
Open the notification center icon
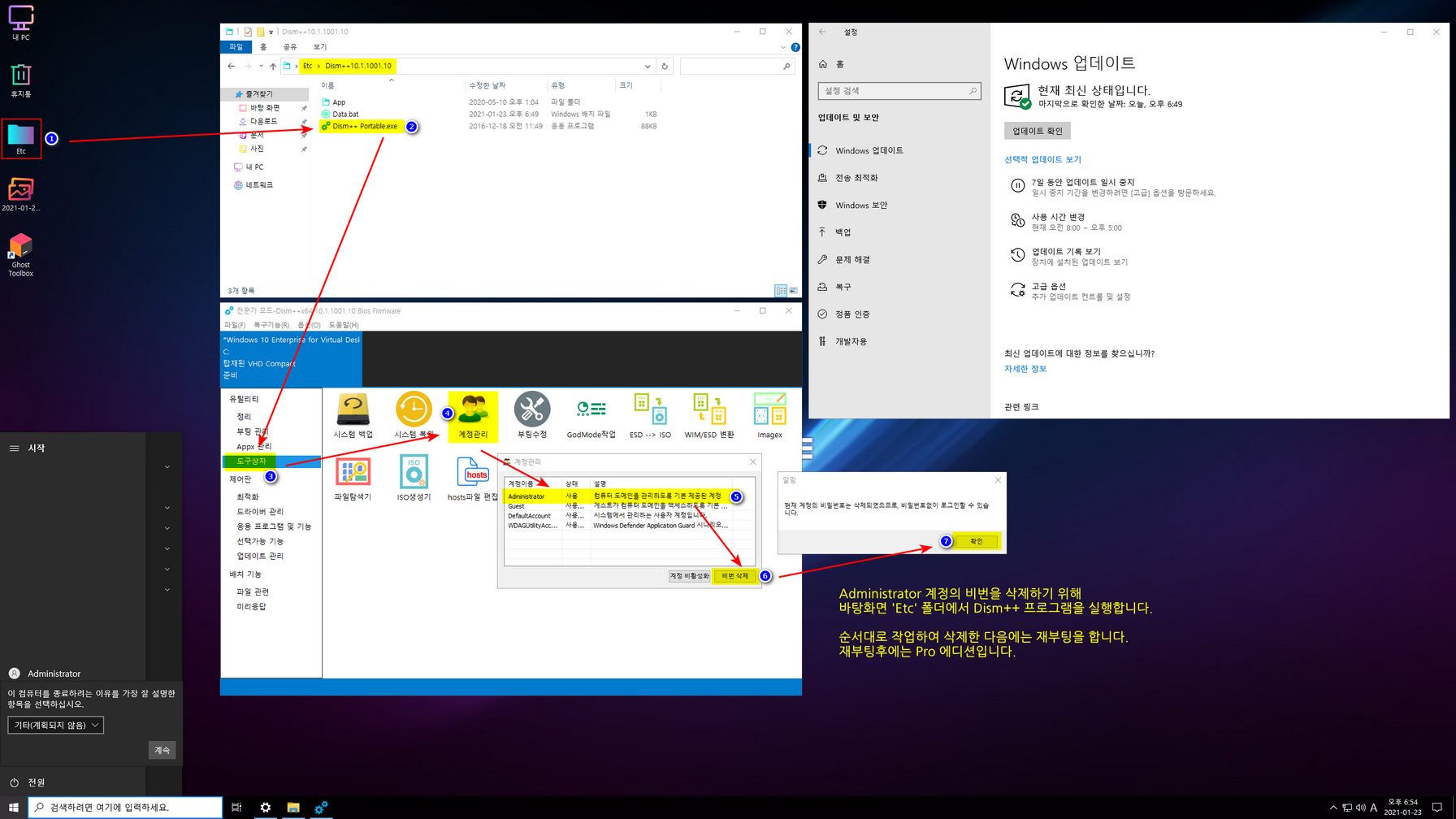tap(1436, 807)
